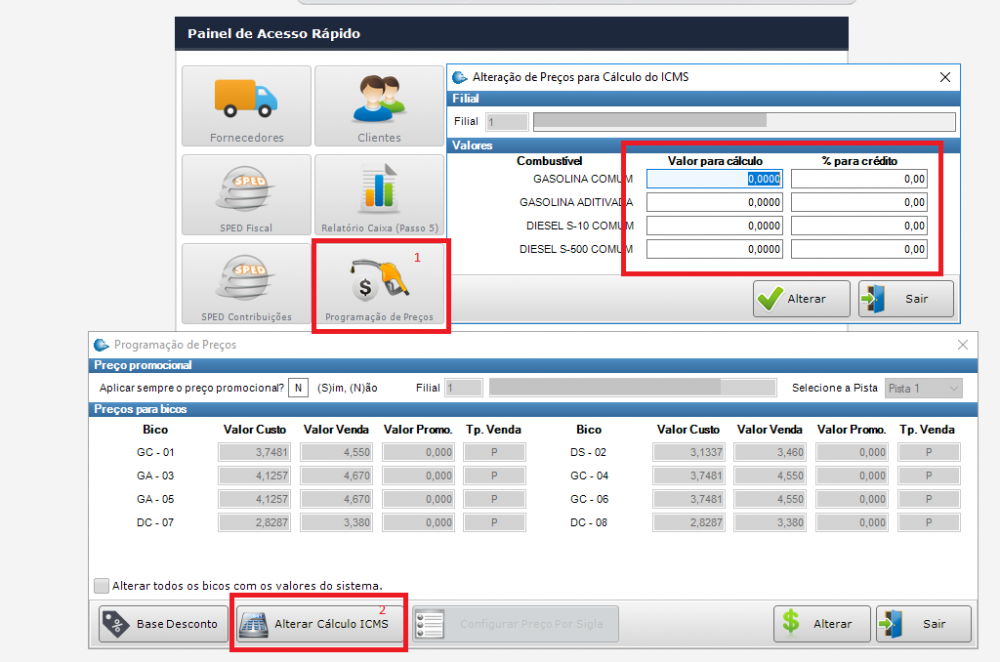Click the disabled Configurar Preço Por Sigla button
The width and height of the screenshot is (1000, 662).
tap(515, 624)
